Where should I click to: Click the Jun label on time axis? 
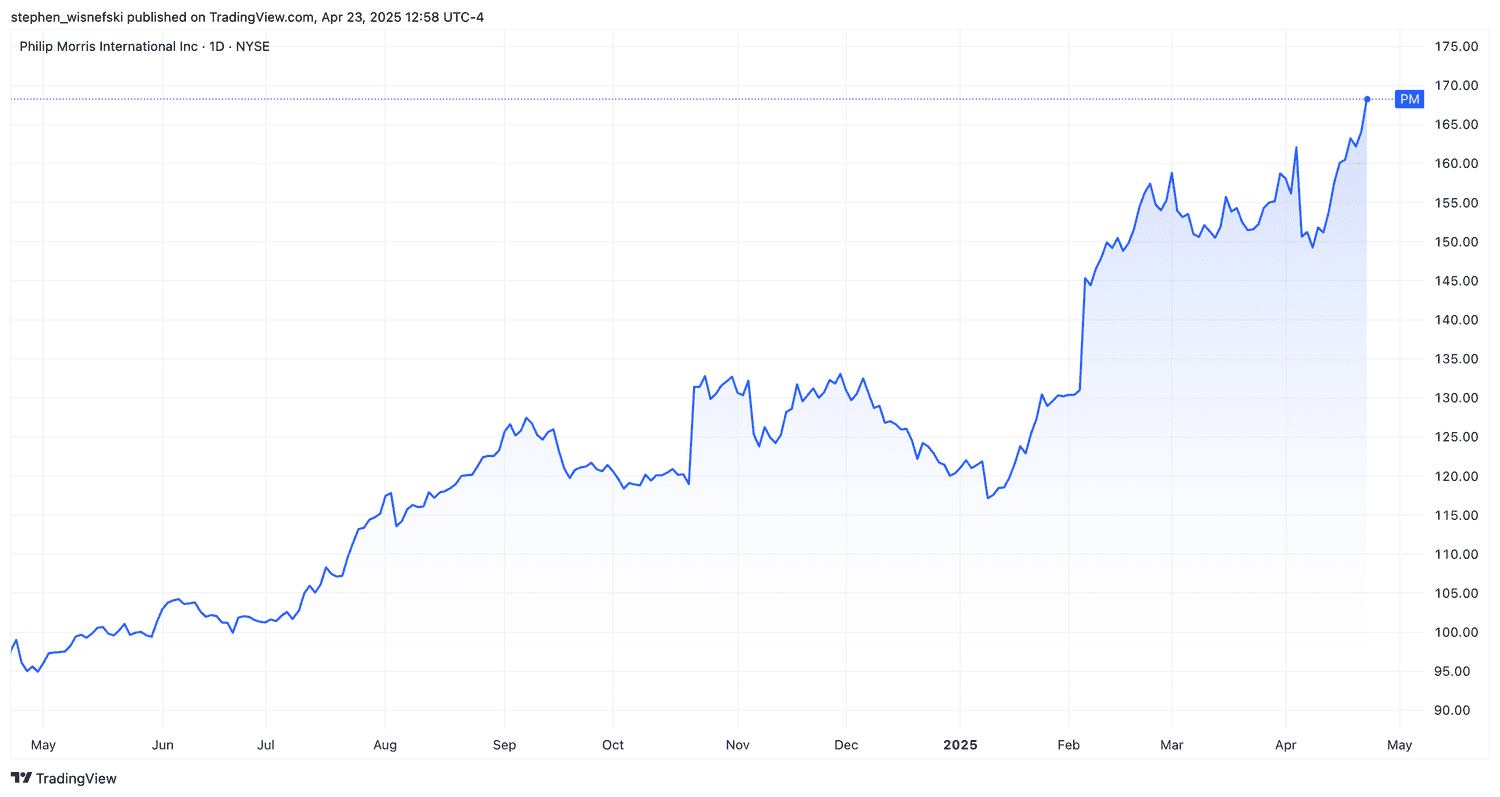[162, 745]
